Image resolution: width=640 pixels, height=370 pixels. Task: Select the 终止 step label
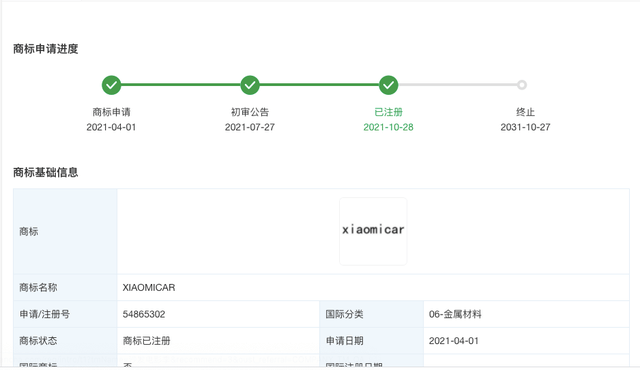tap(525, 112)
